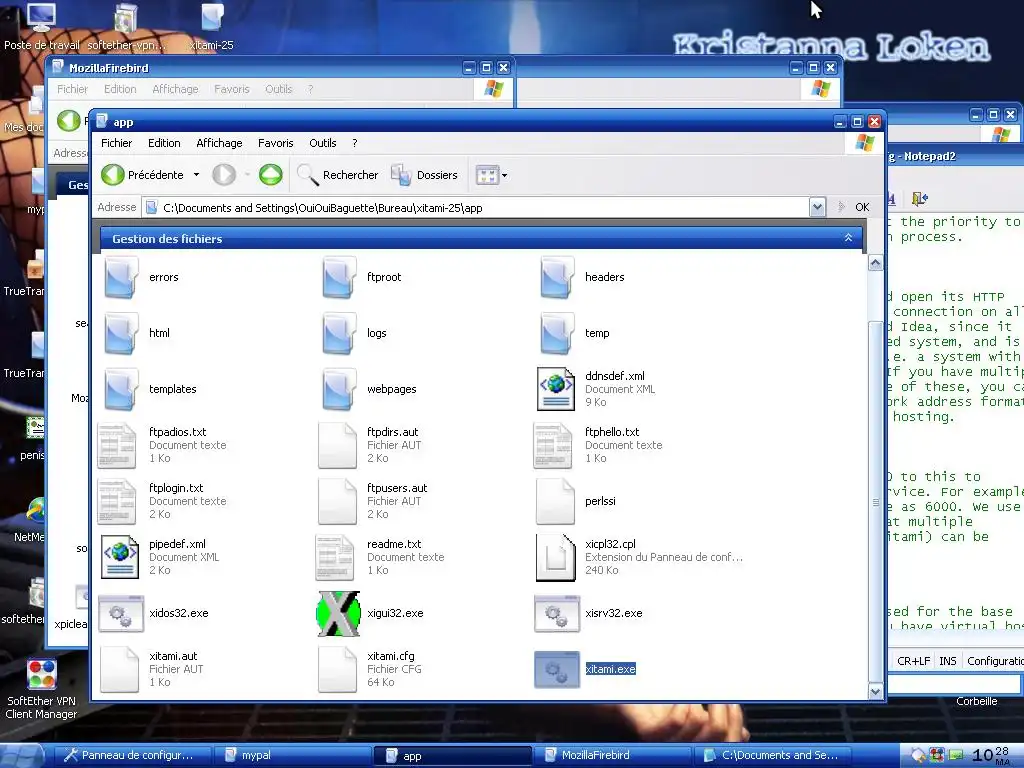This screenshot has width=1024, height=768.
Task: Open Rechercher search pane
Action: tap(338, 174)
